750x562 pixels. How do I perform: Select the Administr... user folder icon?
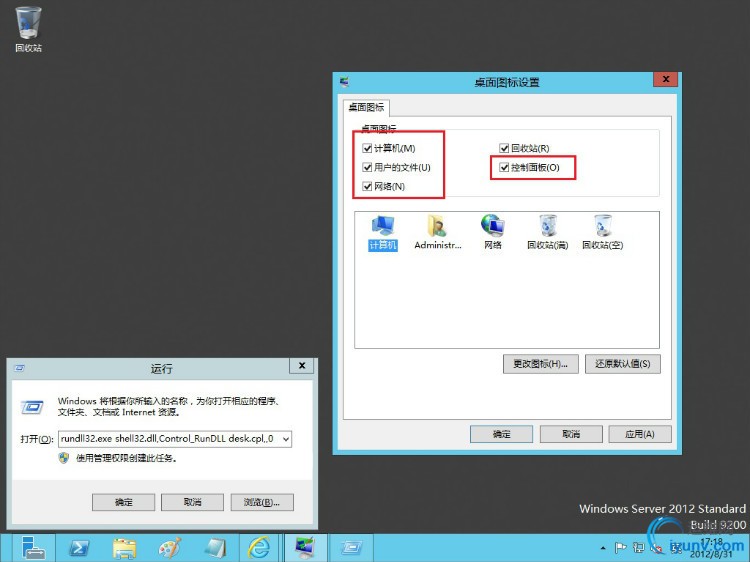coord(438,232)
